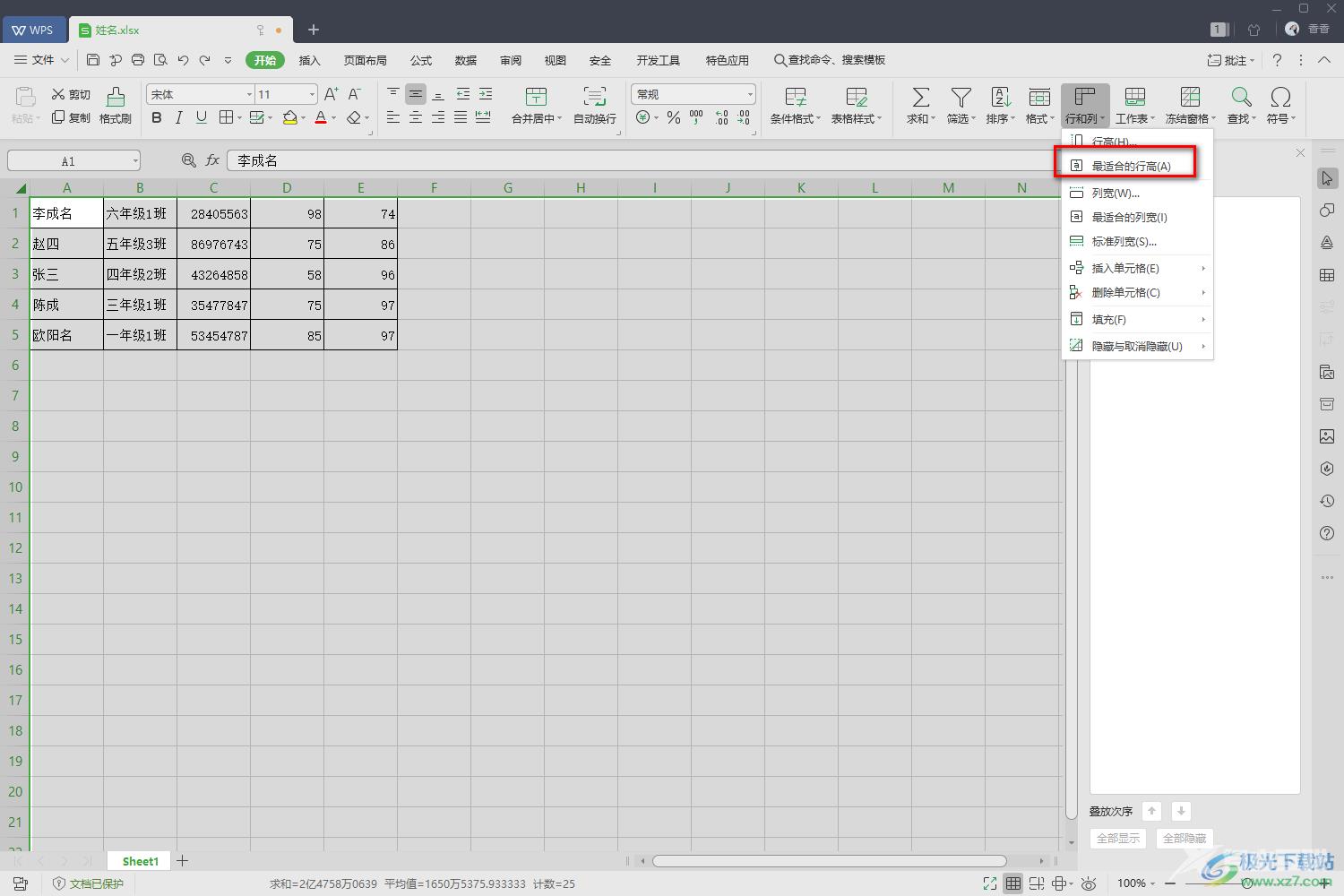Viewport: 1344px width, 896px height.
Task: Open Conditional Formatting (条件格式)
Action: 795,105
